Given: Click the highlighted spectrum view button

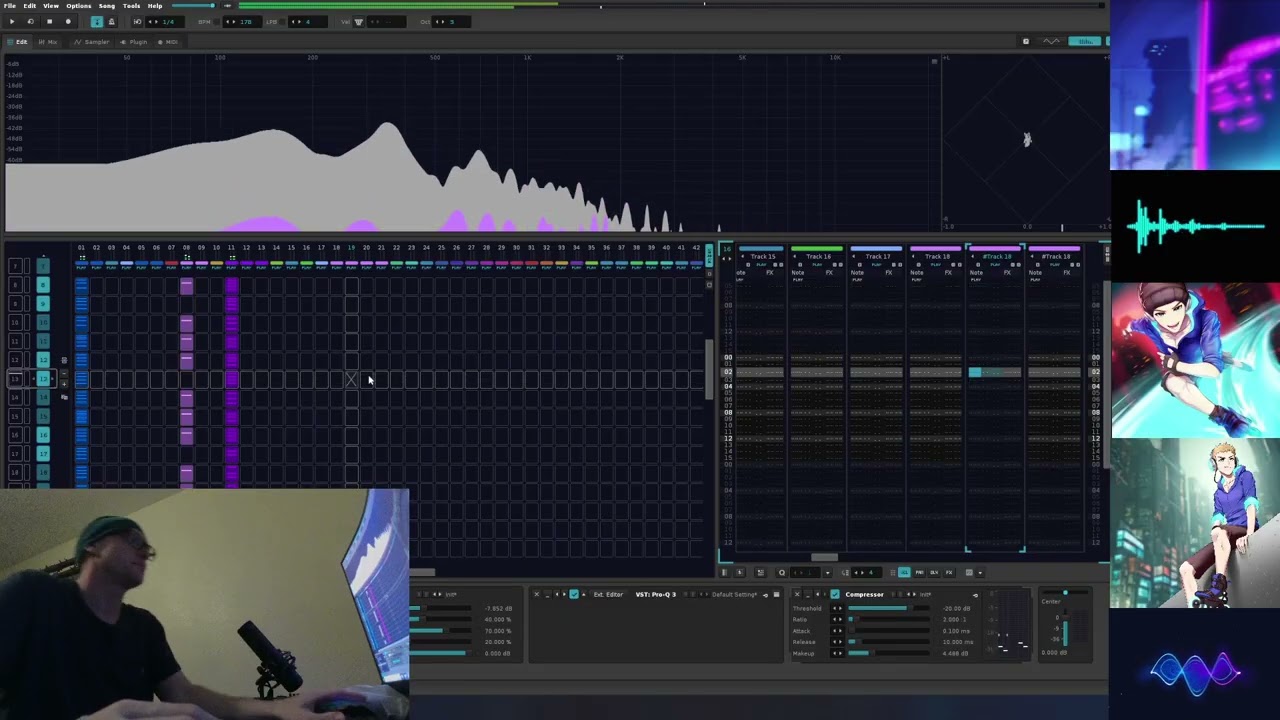Looking at the screenshot, I should coord(1085,41).
